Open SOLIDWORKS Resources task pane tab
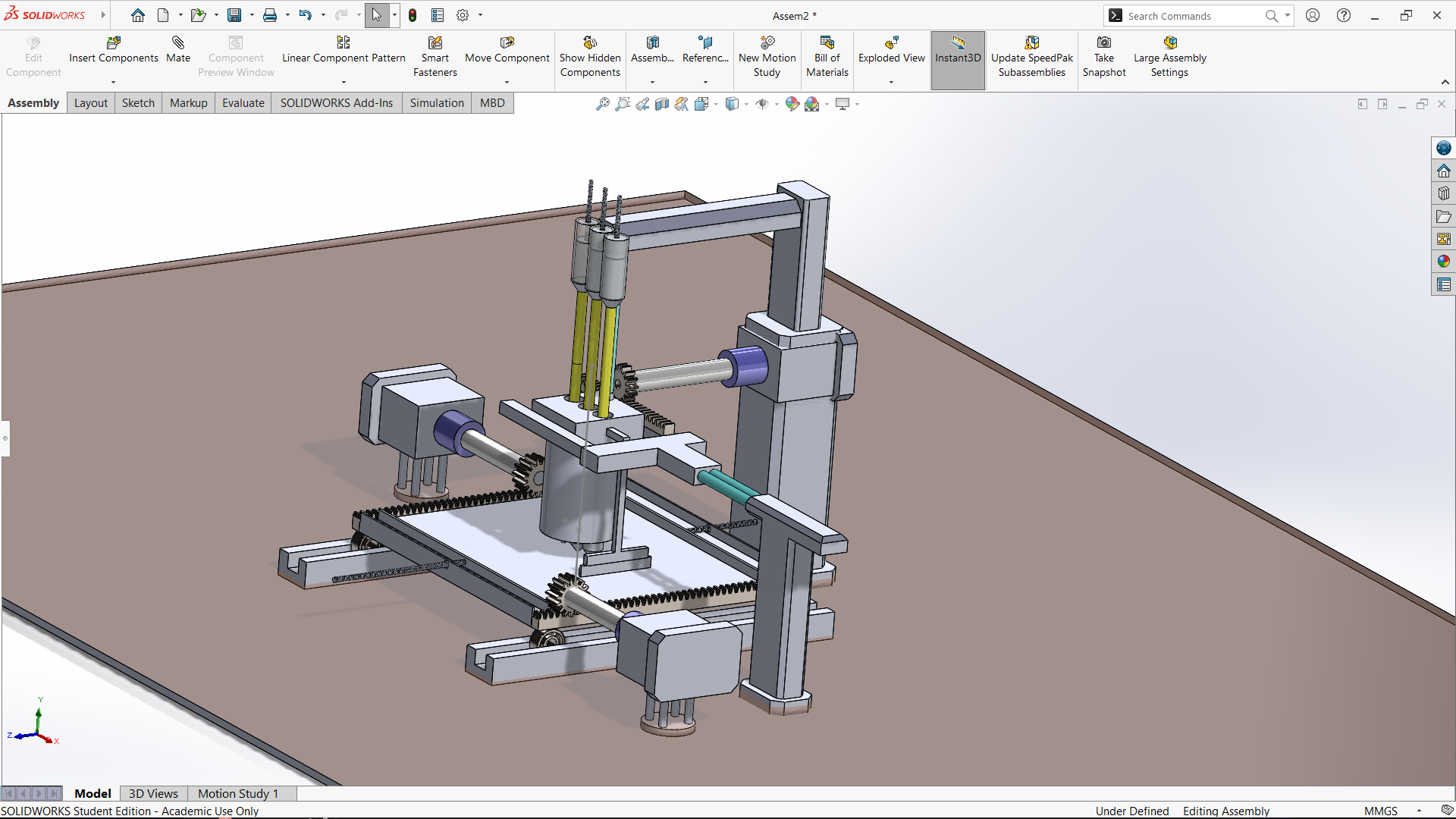The height and width of the screenshot is (819, 1456). [1444, 171]
